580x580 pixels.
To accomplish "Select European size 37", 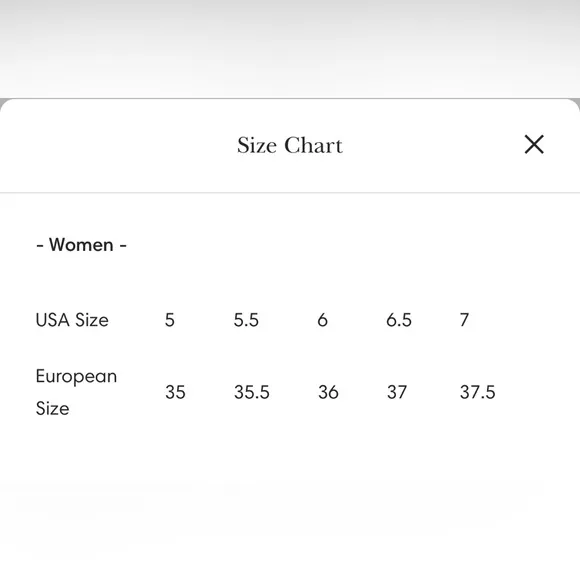I will pyautogui.click(x=397, y=392).
